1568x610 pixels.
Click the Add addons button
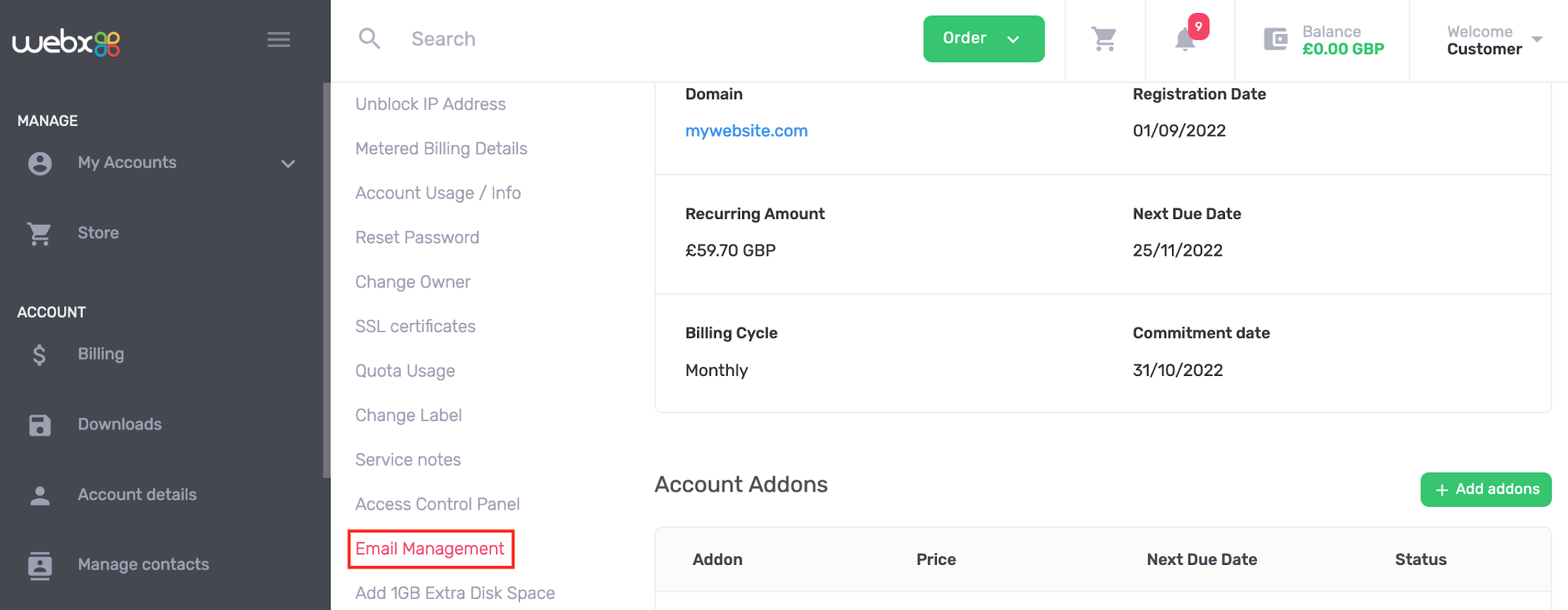[1486, 489]
